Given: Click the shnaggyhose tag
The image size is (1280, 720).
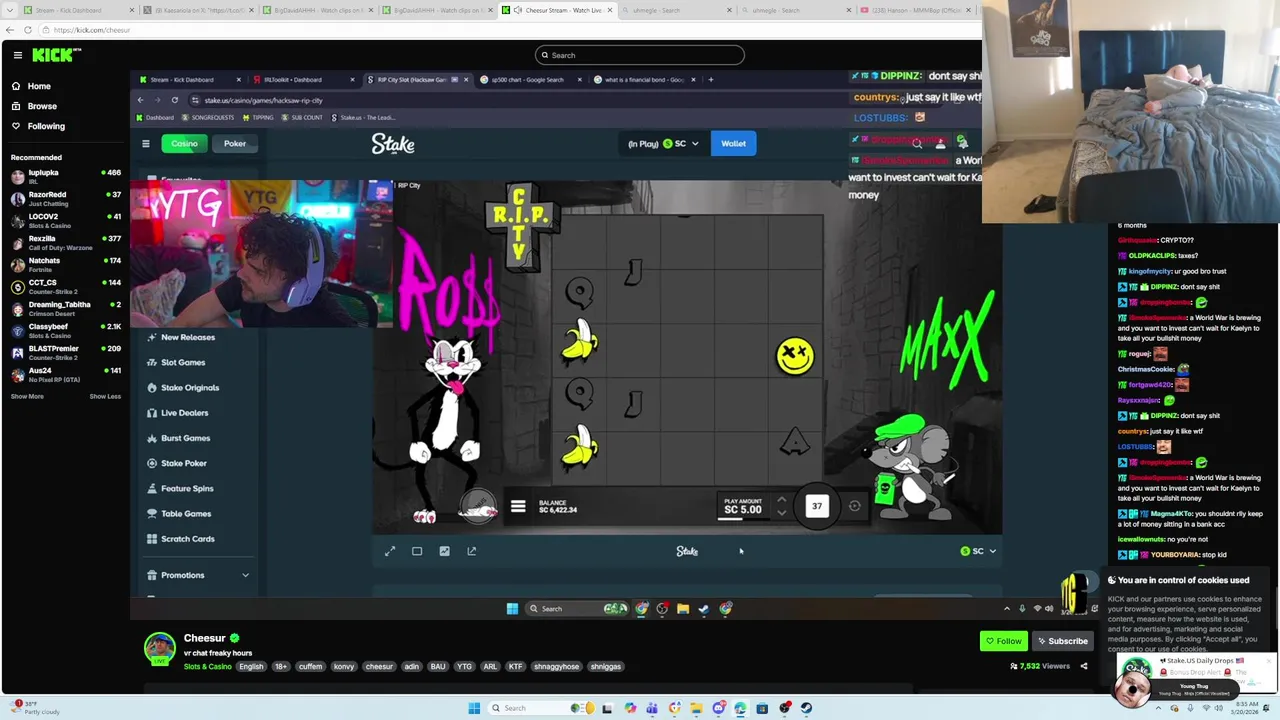Looking at the screenshot, I should [556, 666].
